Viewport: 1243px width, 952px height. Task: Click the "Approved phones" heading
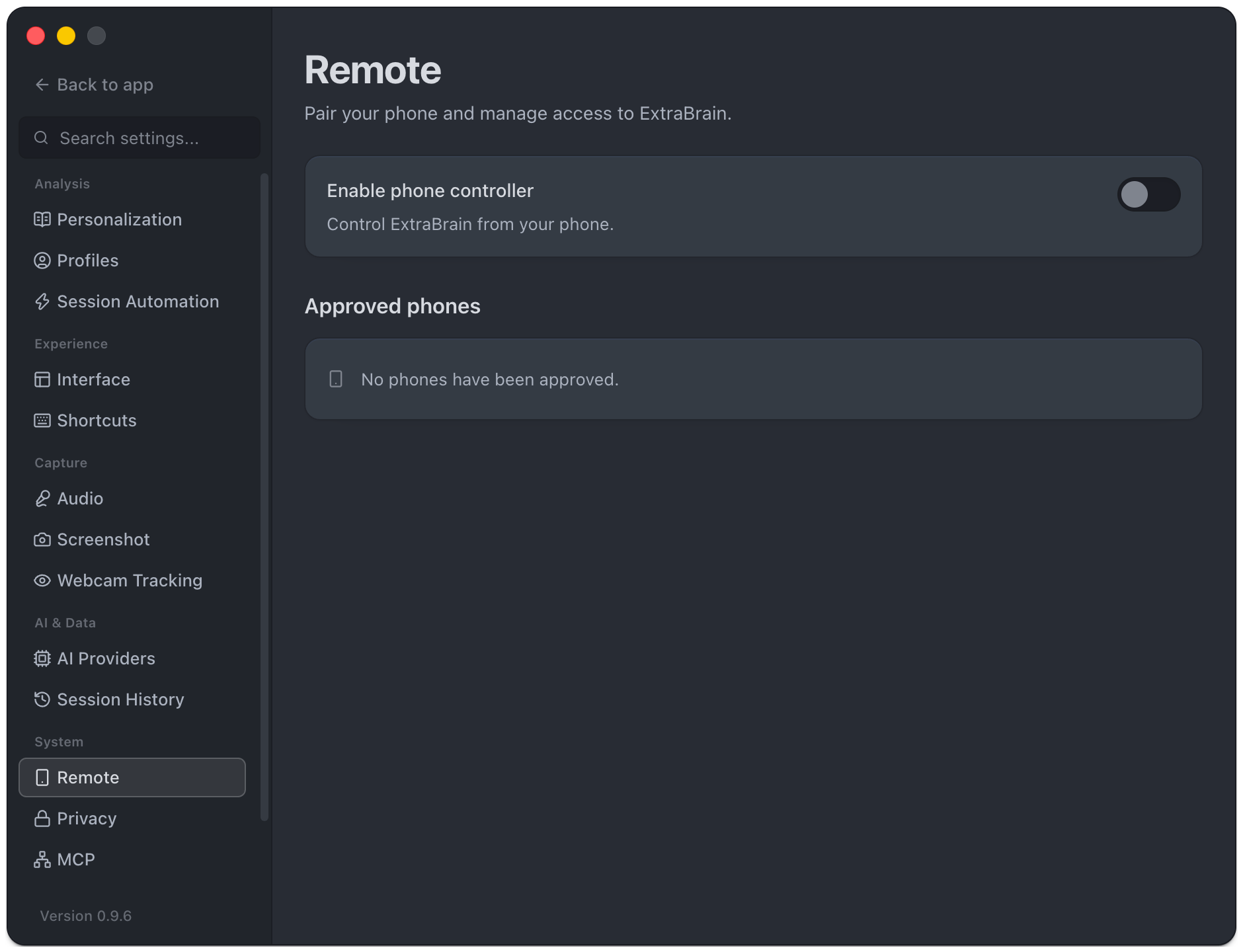point(393,306)
